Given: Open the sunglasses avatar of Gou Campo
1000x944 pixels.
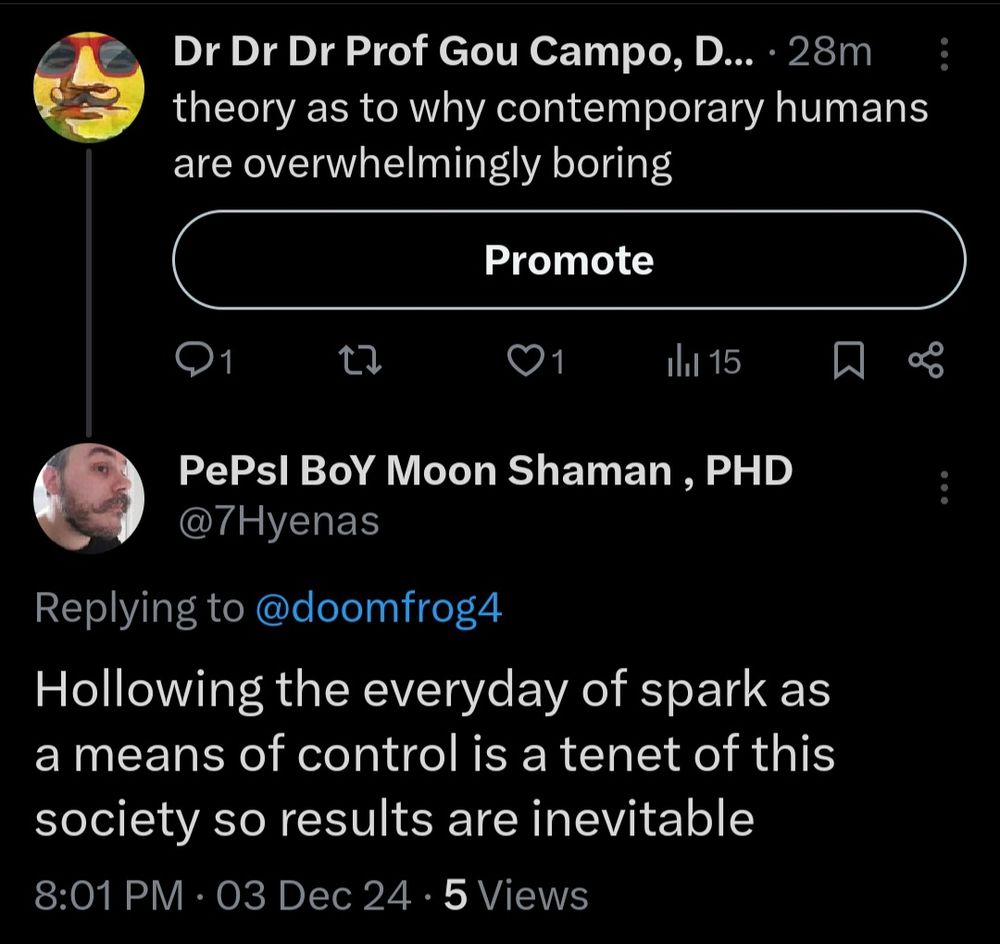Looking at the screenshot, I should click(89, 87).
